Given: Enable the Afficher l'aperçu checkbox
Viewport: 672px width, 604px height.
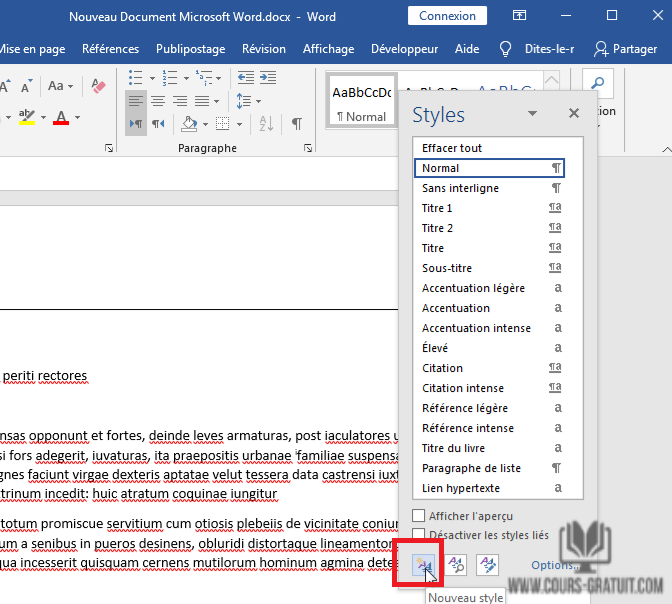Looking at the screenshot, I should pyautogui.click(x=418, y=516).
